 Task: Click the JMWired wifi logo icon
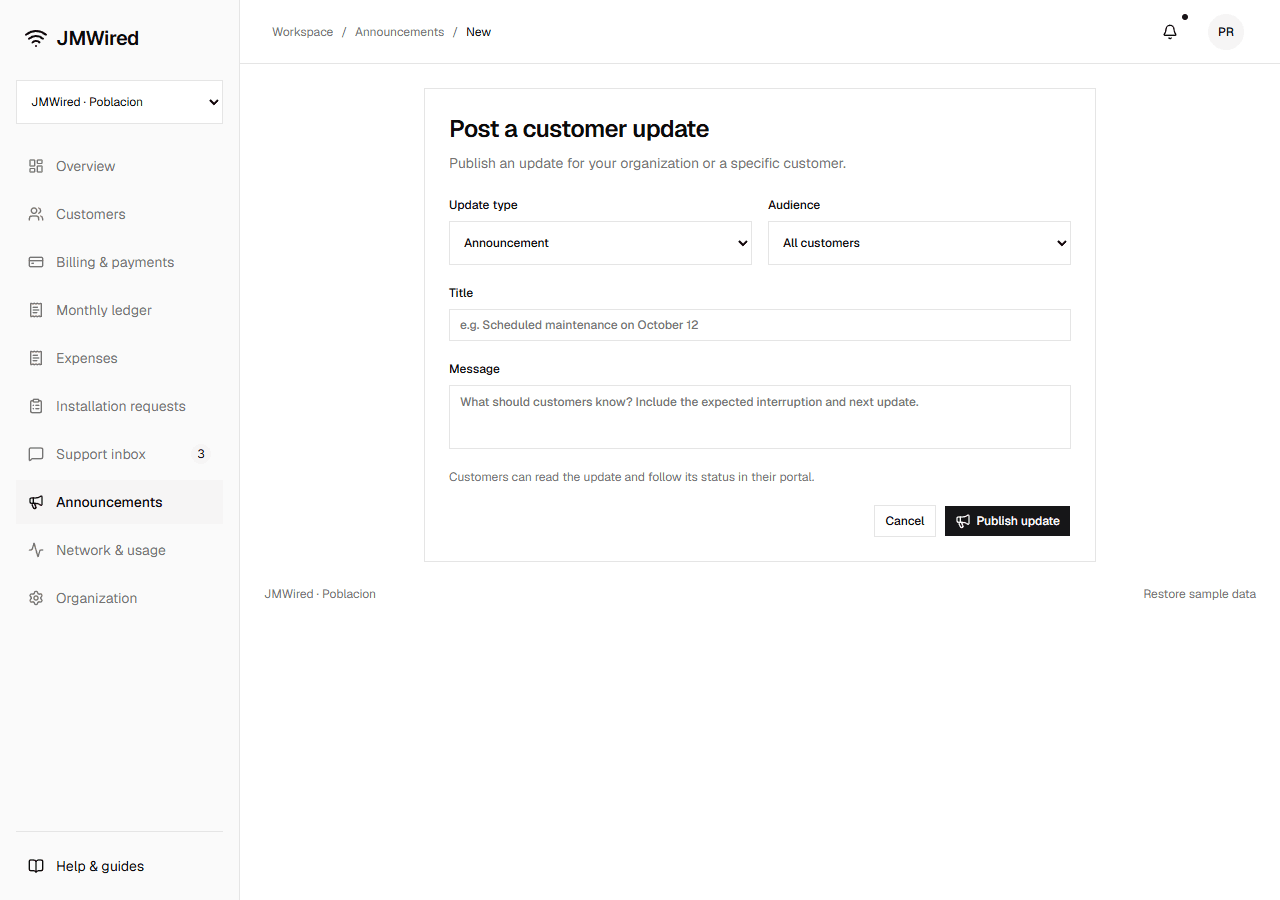coord(36,38)
